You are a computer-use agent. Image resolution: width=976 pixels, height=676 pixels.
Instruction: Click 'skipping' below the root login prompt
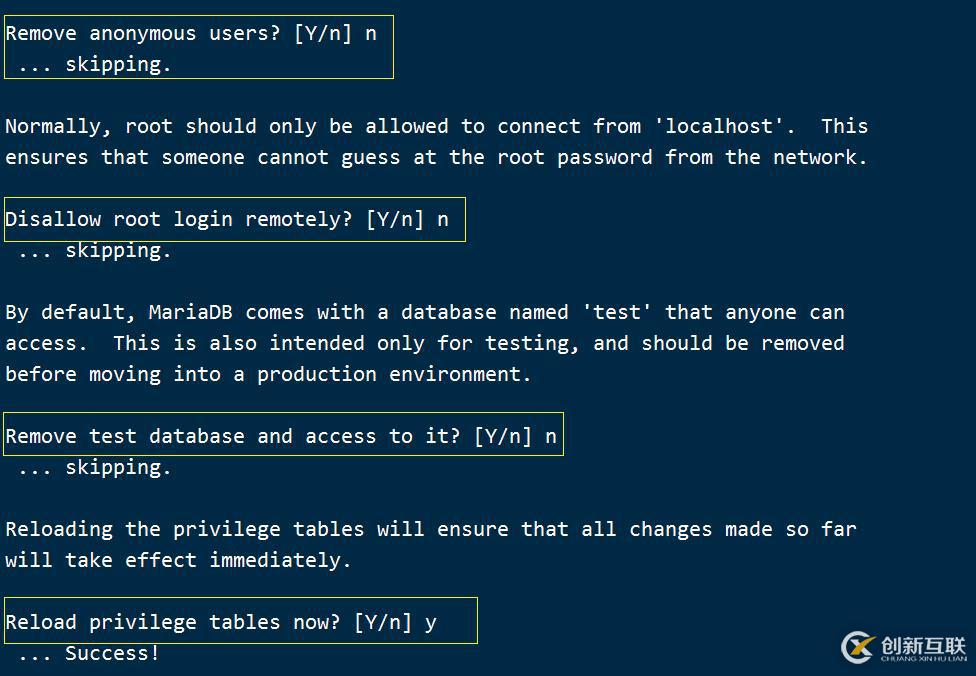pos(118,250)
